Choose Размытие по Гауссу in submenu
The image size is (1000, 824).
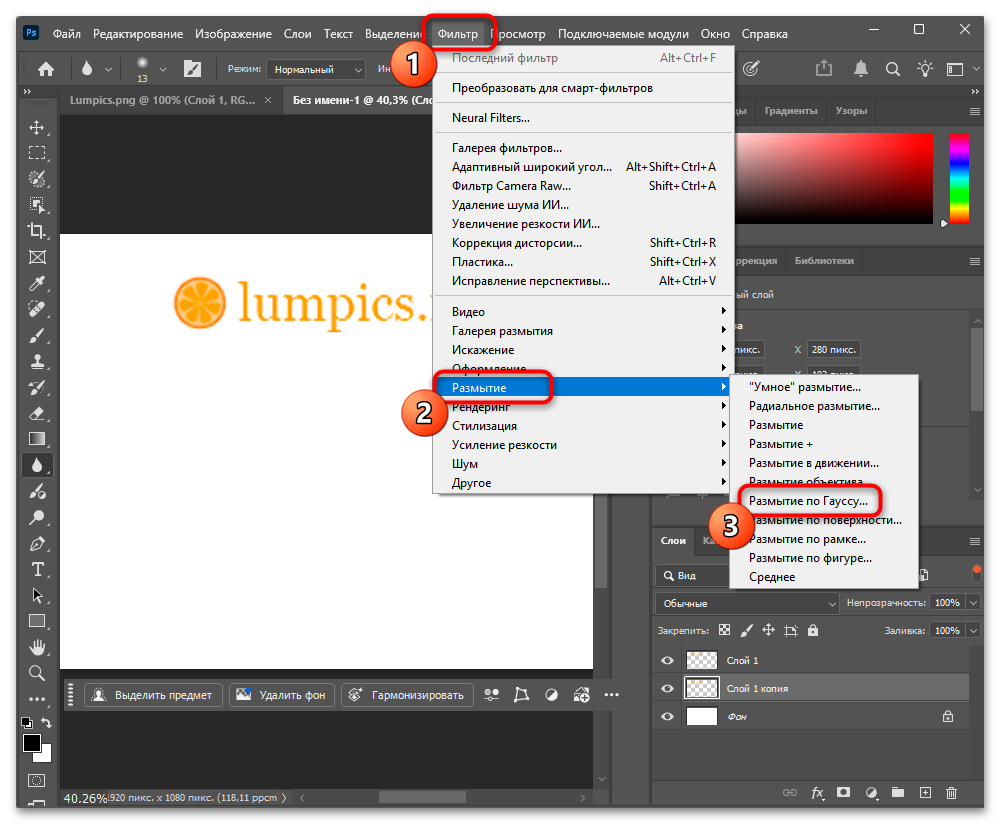[808, 501]
